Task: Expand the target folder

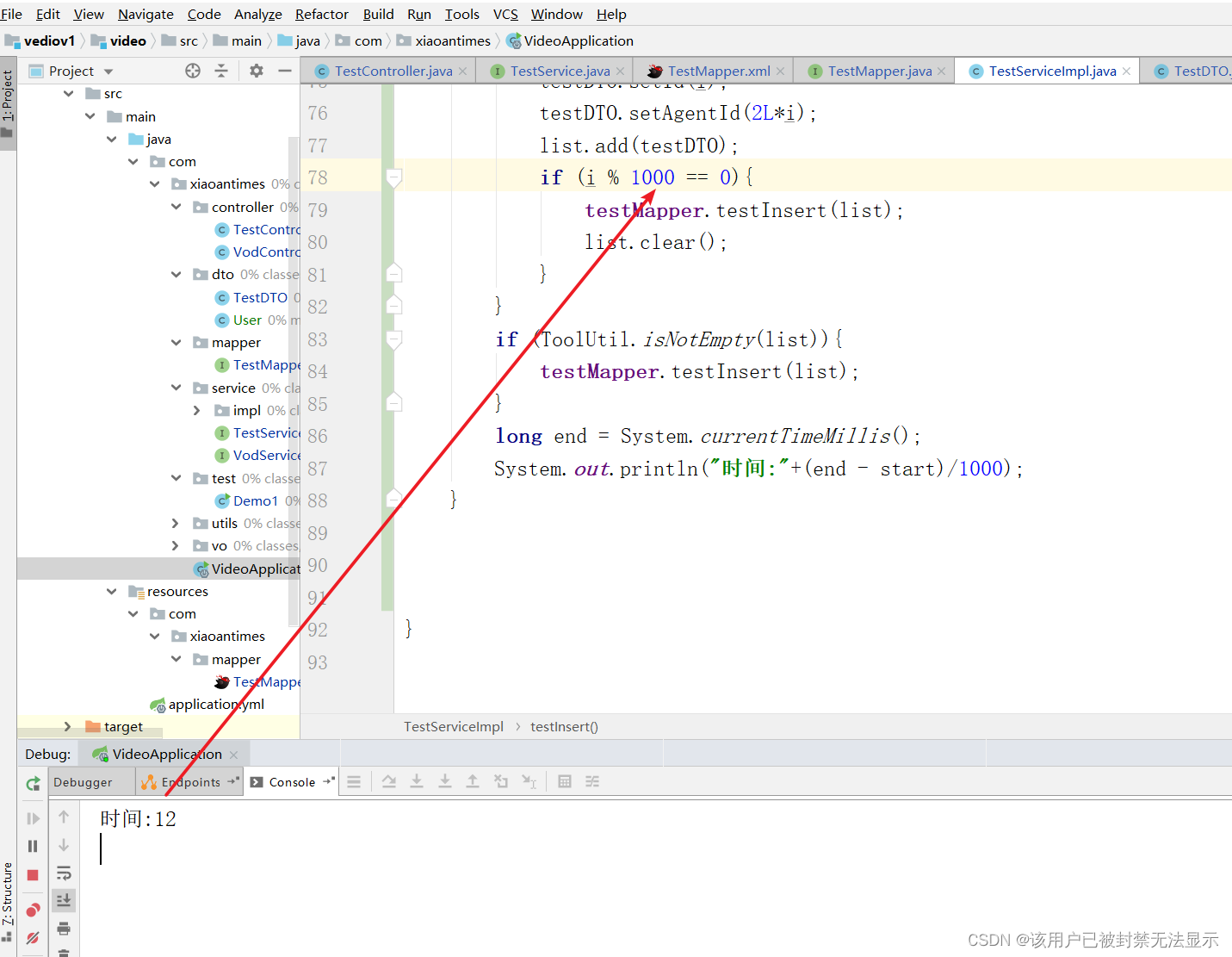Action: [68, 727]
